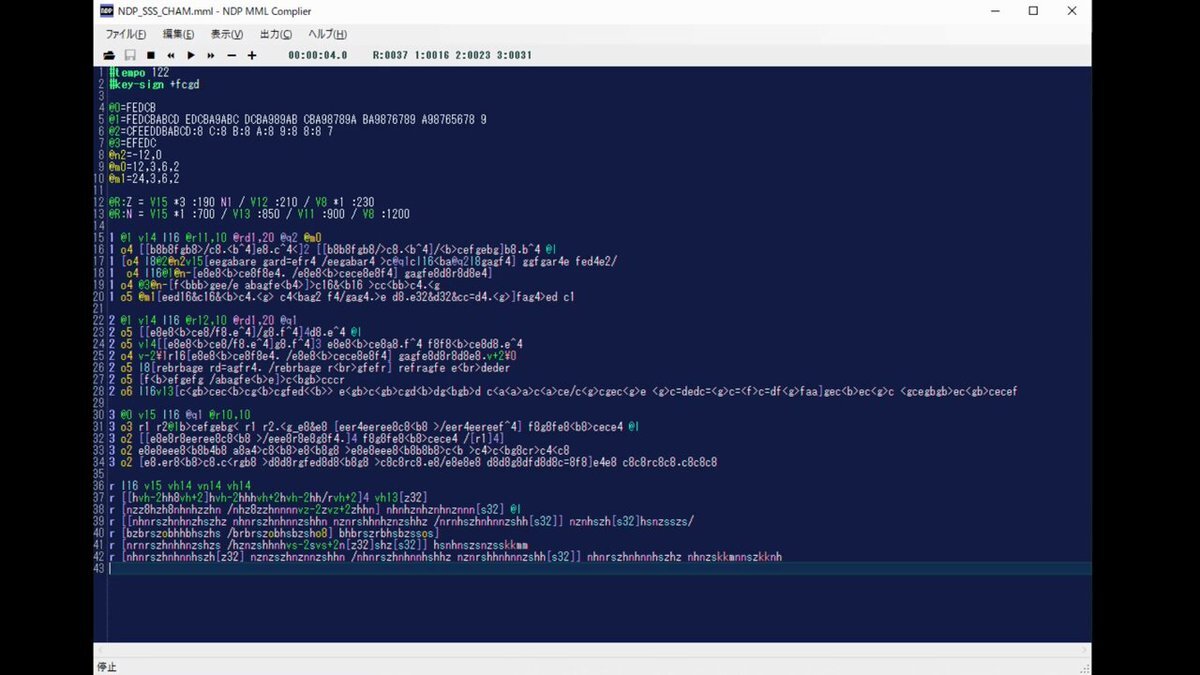
Task: Open the ファイル(F) menu
Action: coord(126,34)
